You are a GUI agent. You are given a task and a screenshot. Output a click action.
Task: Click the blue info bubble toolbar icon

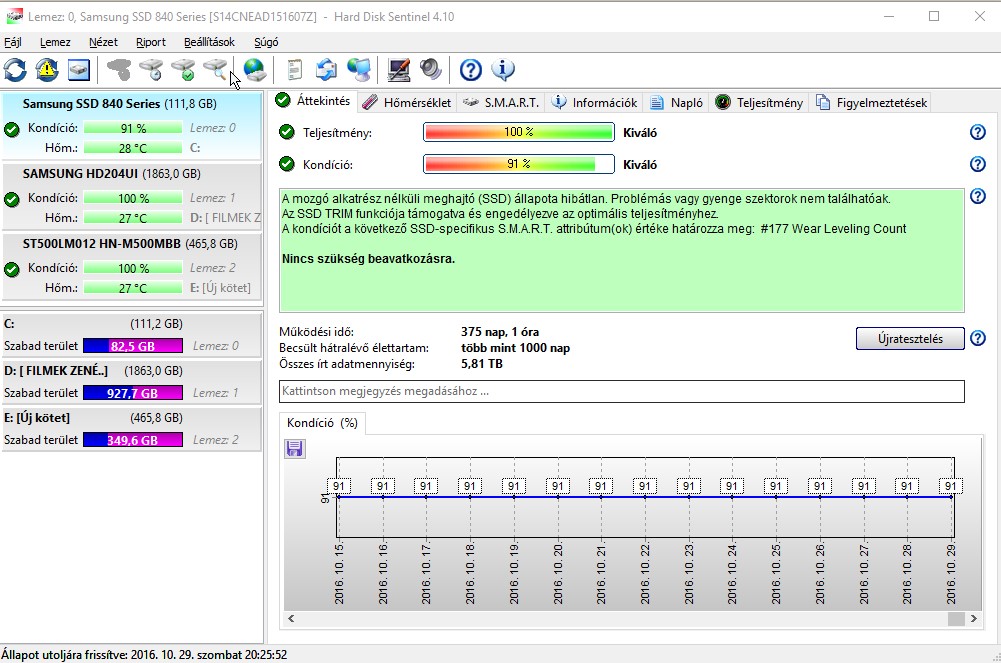click(x=503, y=70)
